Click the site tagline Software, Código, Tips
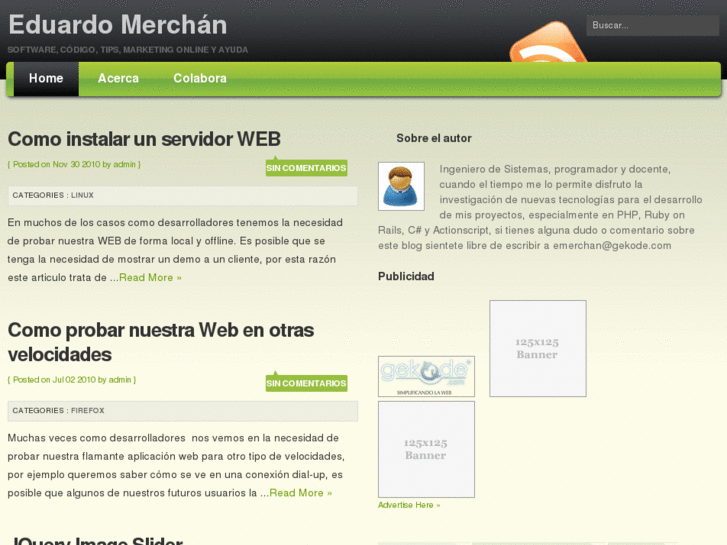Image resolution: width=727 pixels, height=545 pixels. (128, 50)
